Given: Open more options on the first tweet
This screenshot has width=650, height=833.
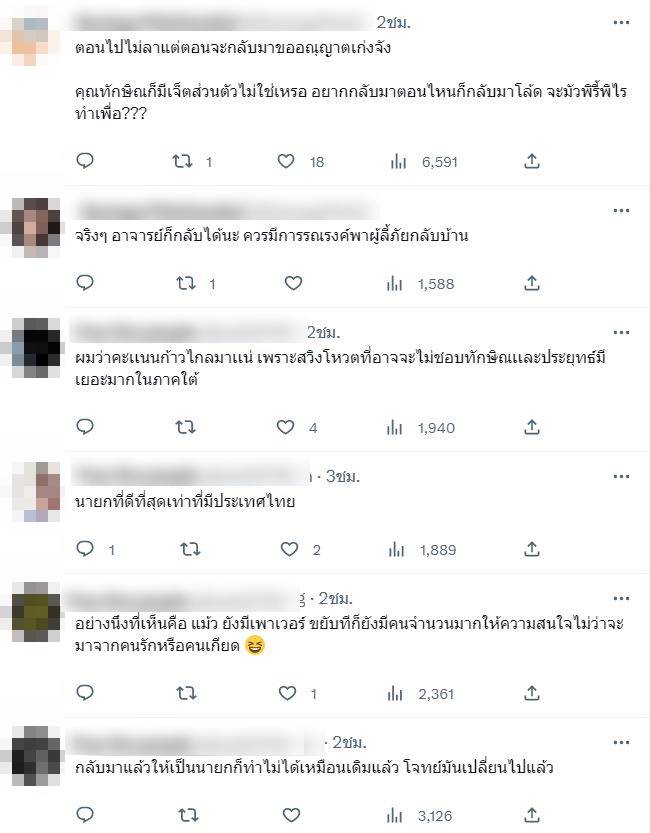Looking at the screenshot, I should pyautogui.click(x=621, y=22).
